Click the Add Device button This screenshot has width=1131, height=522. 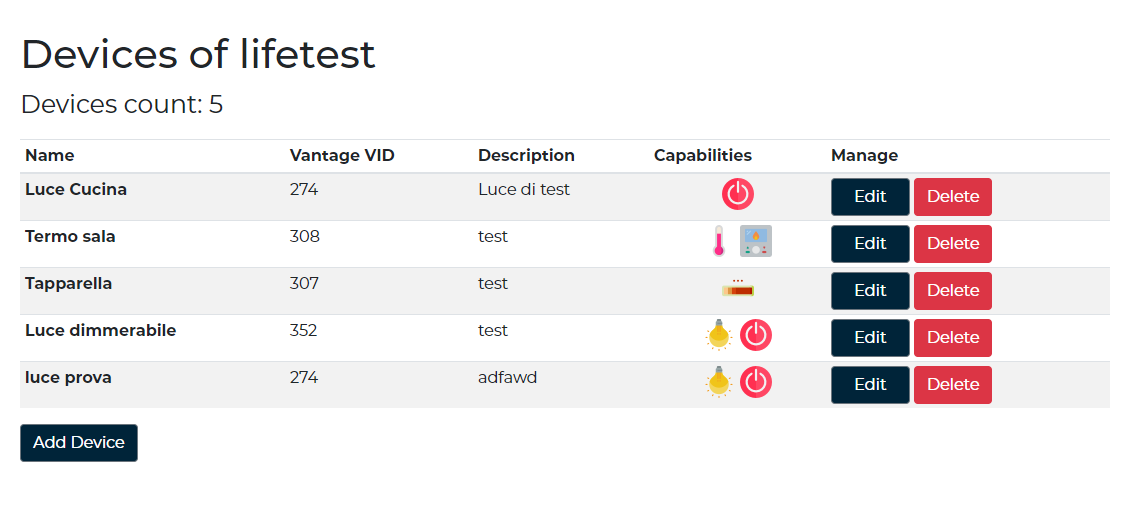pyautogui.click(x=79, y=443)
